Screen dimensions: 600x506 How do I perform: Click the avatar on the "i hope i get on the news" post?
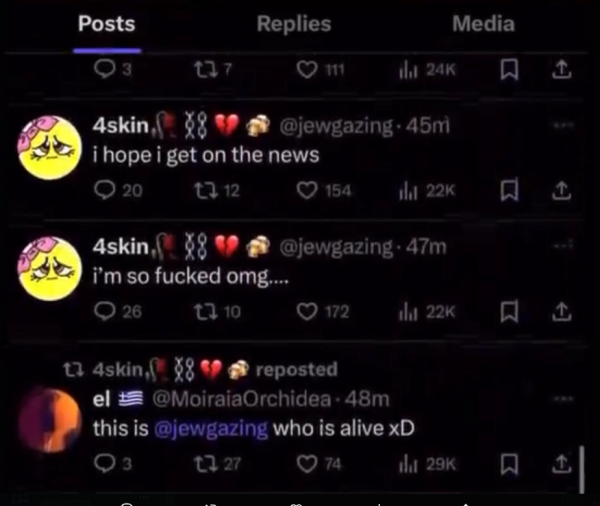pos(50,147)
